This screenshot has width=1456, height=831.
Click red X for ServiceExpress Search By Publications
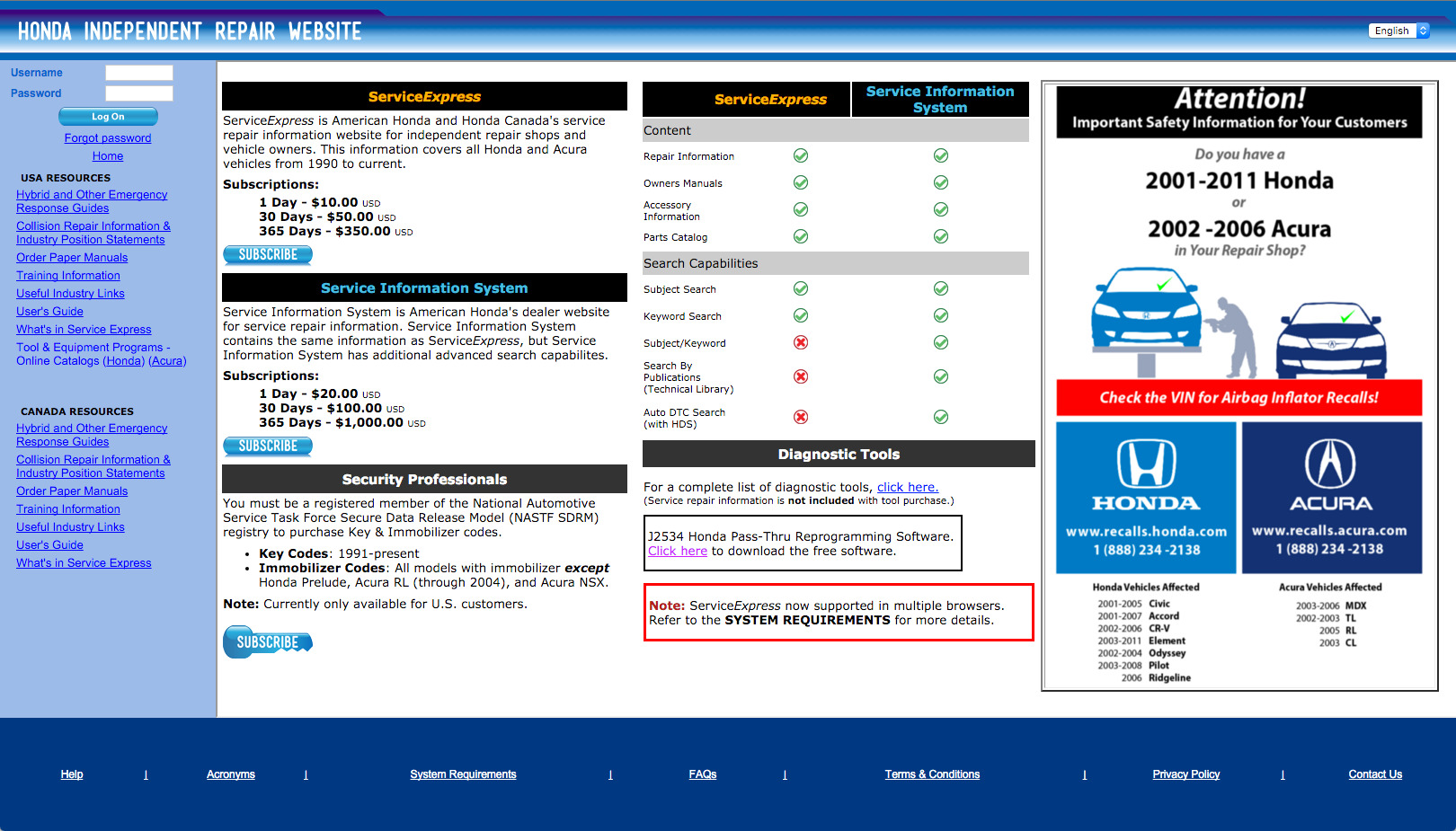pyautogui.click(x=801, y=376)
